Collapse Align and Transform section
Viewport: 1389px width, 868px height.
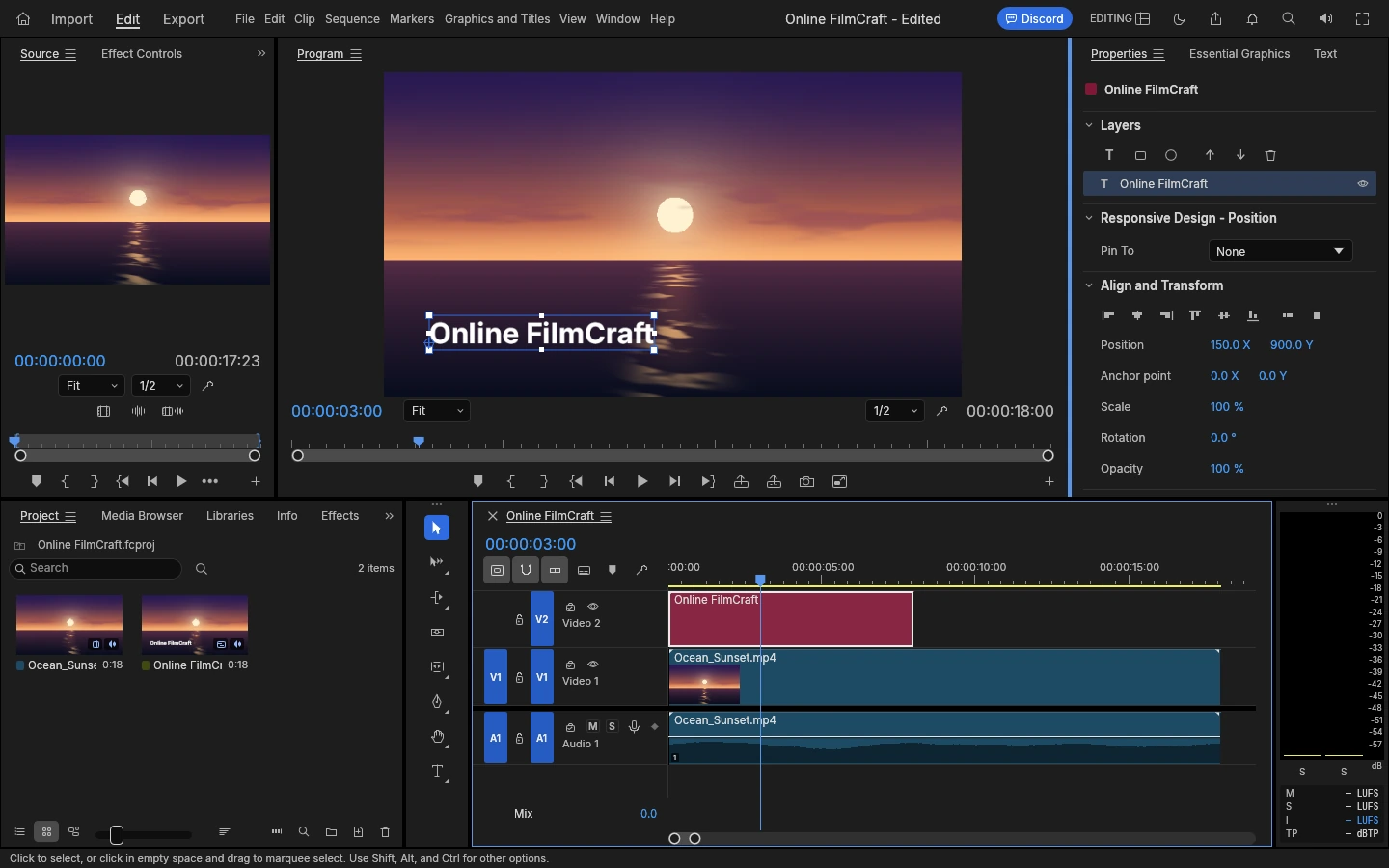(x=1089, y=286)
